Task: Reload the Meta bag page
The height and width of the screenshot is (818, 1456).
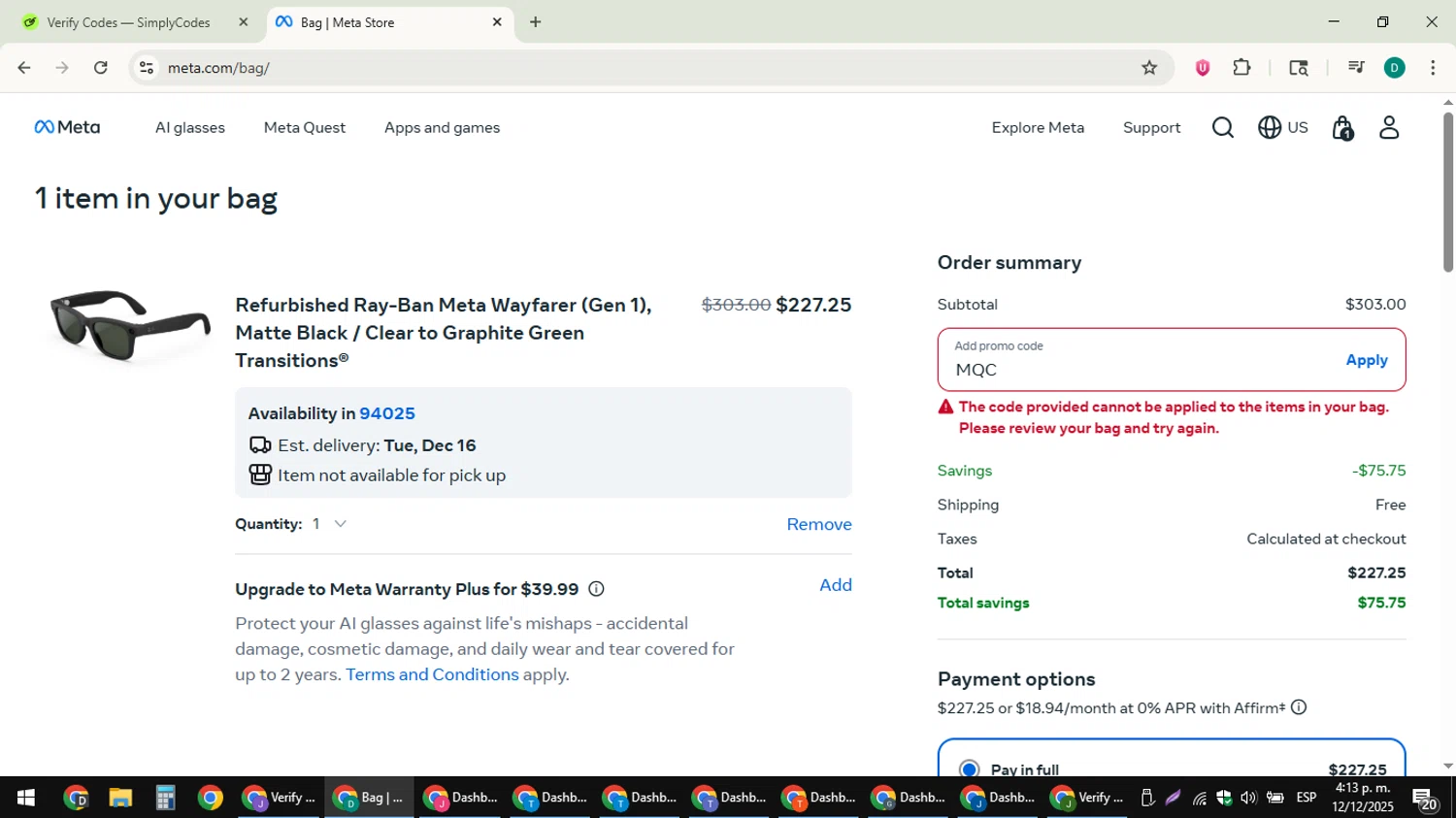Action: pyautogui.click(x=101, y=68)
